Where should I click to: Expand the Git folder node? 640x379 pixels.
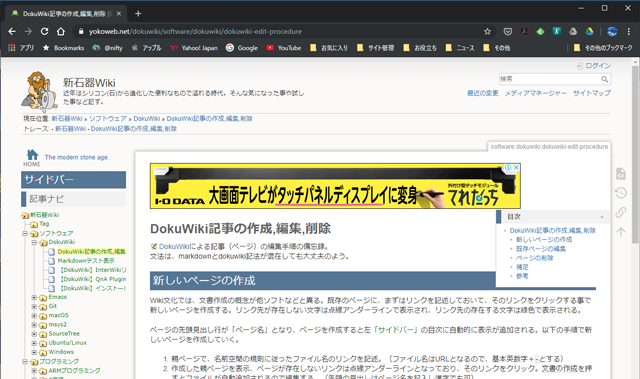coord(34,306)
